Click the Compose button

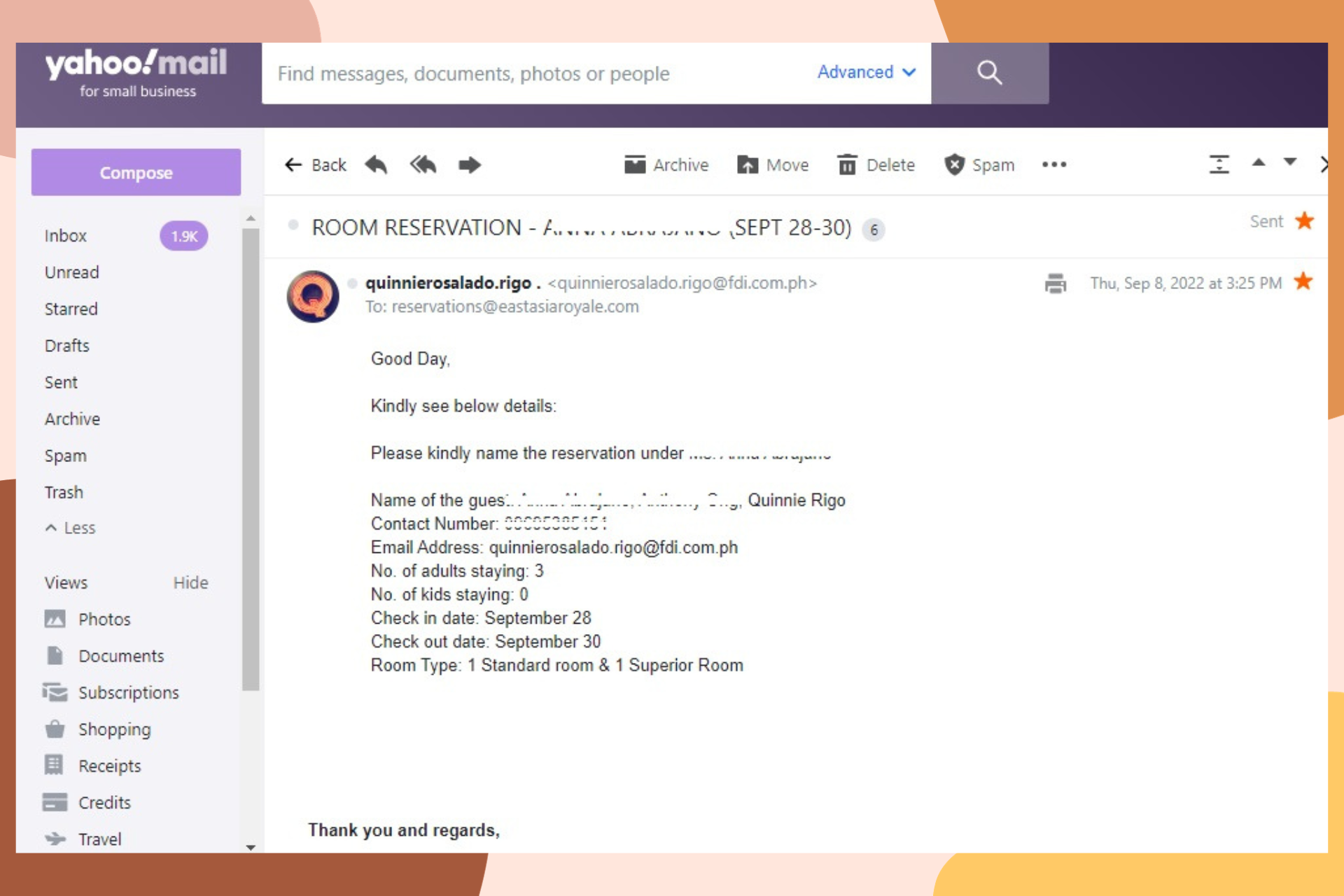(x=136, y=172)
